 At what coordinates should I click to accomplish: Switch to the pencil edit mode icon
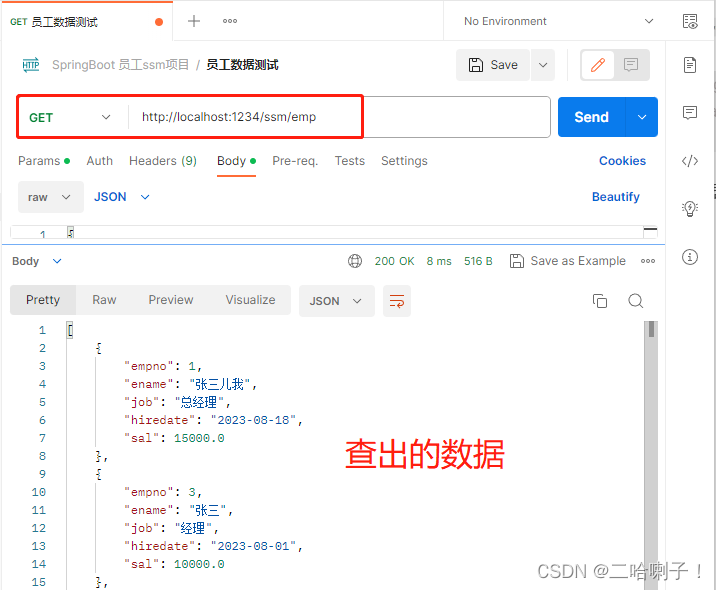point(598,65)
